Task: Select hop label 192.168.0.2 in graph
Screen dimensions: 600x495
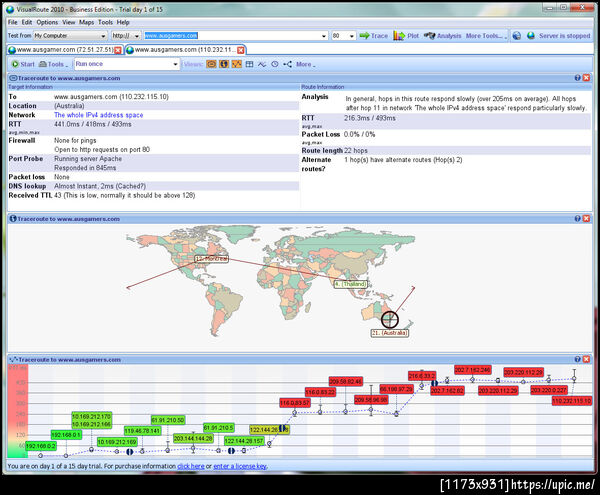Action: [x=41, y=446]
